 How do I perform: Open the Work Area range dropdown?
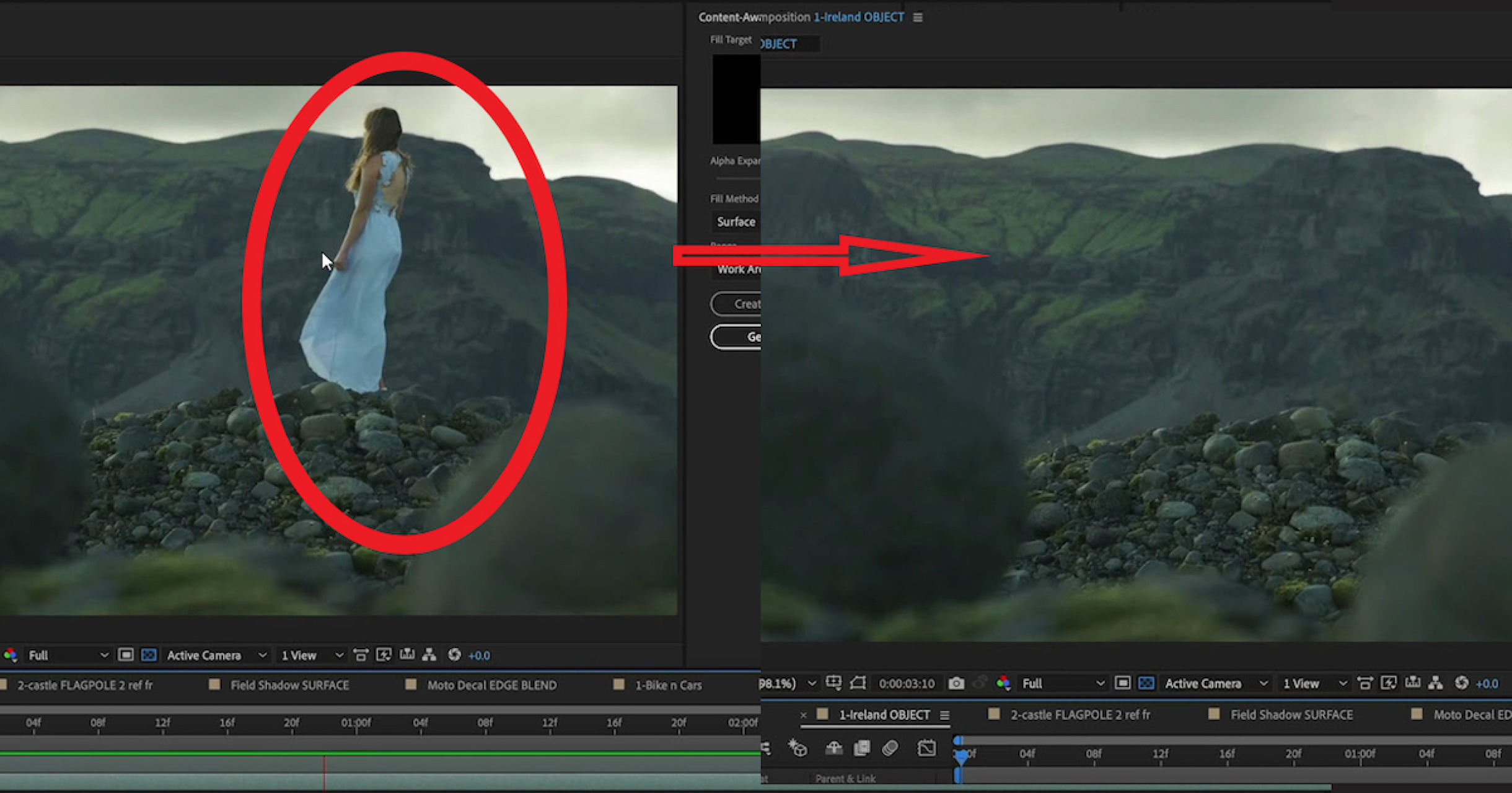click(x=736, y=269)
